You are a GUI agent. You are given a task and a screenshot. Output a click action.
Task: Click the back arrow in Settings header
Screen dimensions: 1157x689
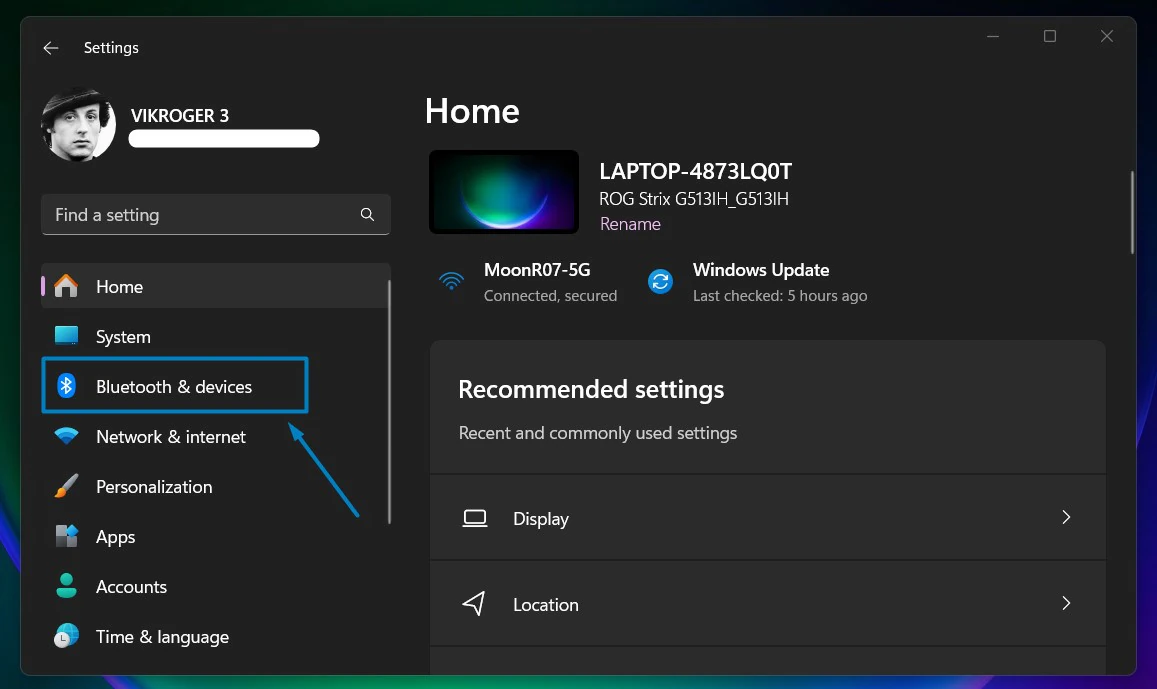coord(51,48)
